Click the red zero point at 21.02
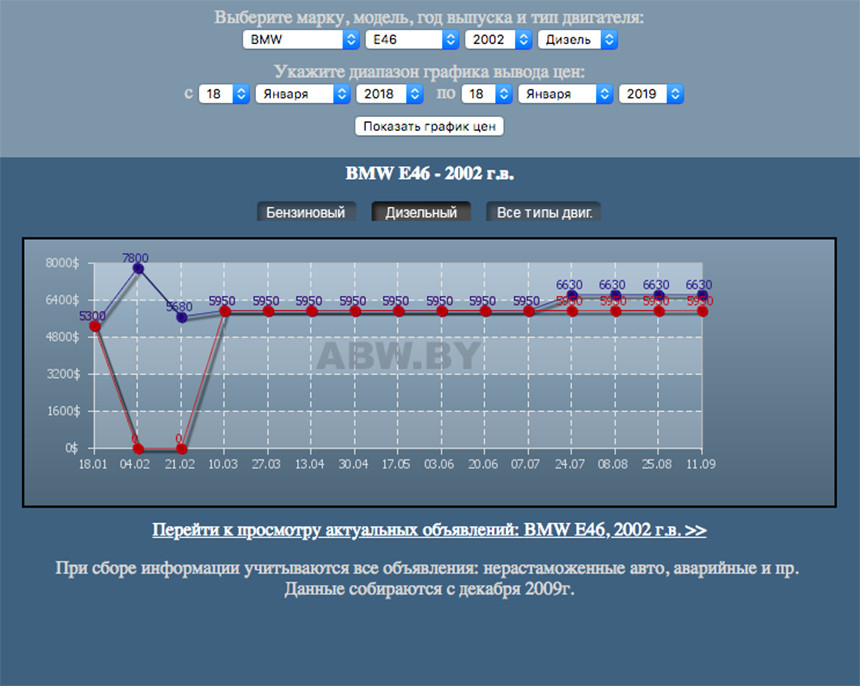 (182, 449)
